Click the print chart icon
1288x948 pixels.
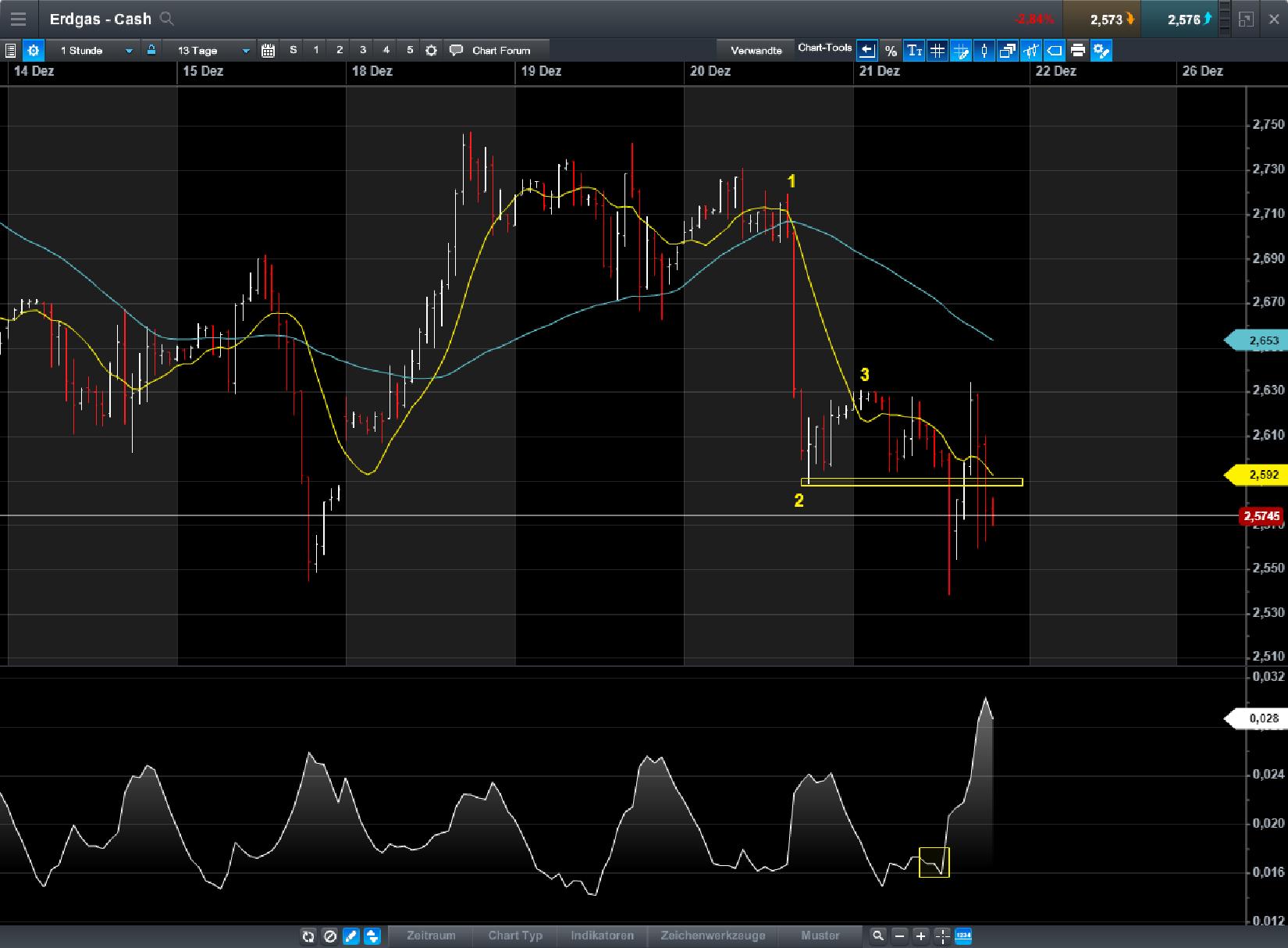[x=1077, y=50]
